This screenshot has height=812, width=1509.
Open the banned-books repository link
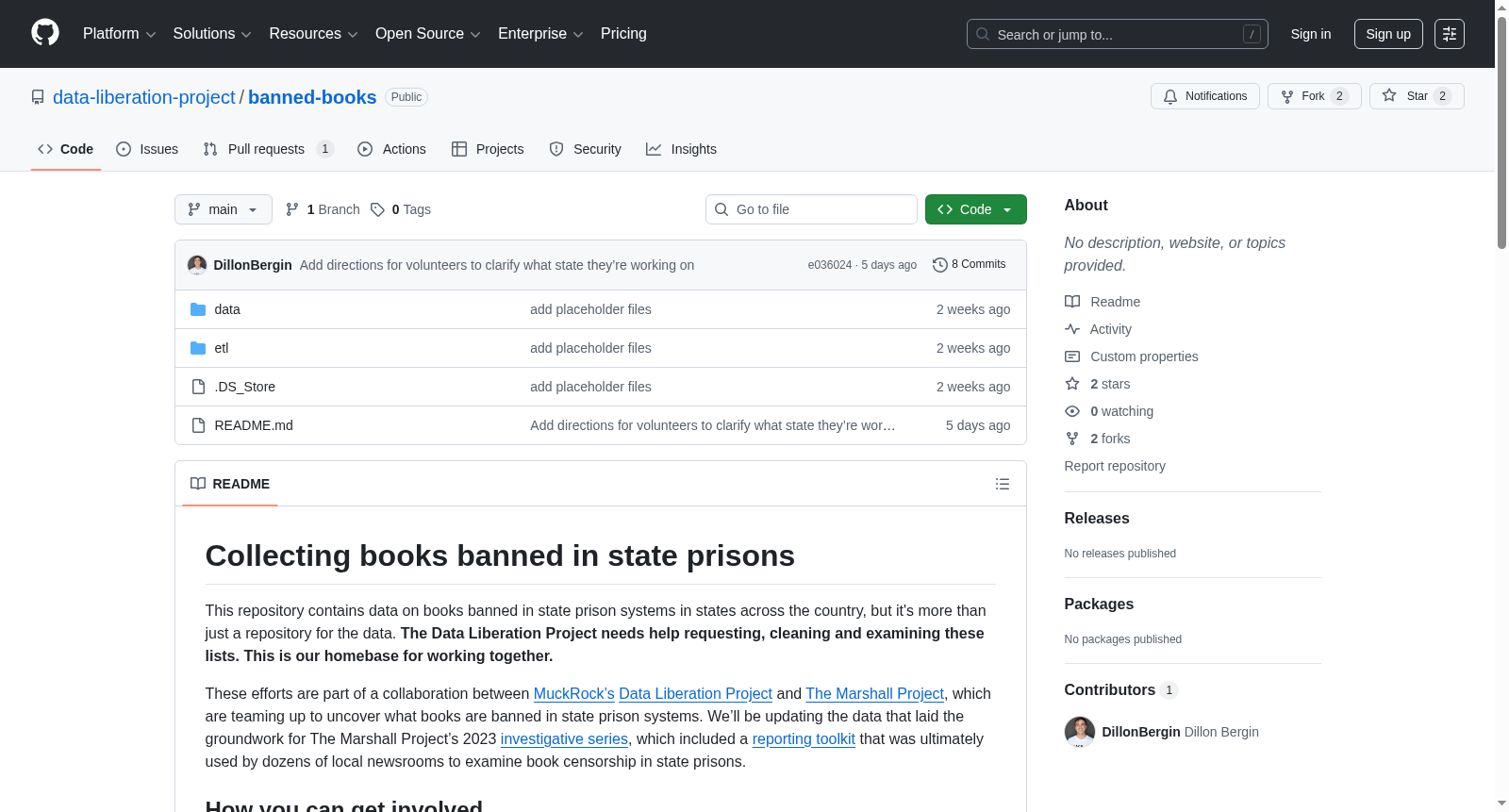pyautogui.click(x=312, y=97)
